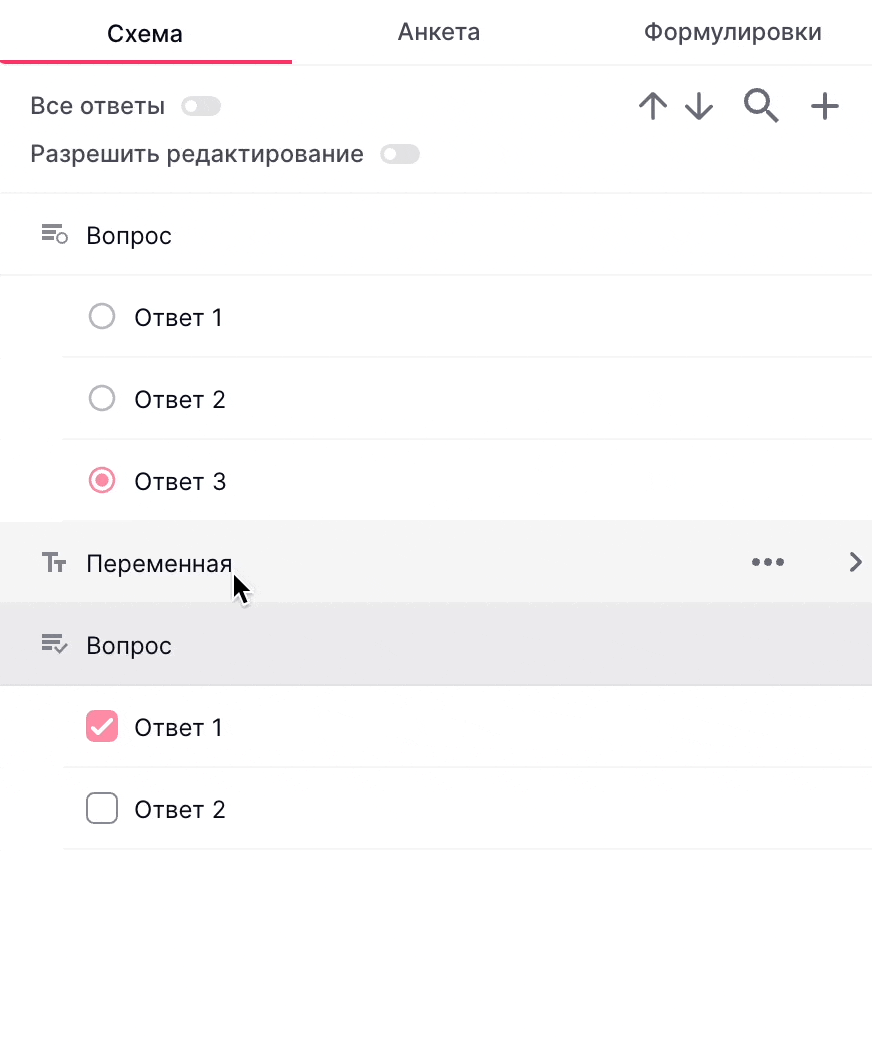Open the Формулировки tab
This screenshot has width=872, height=1046.
[732, 32]
